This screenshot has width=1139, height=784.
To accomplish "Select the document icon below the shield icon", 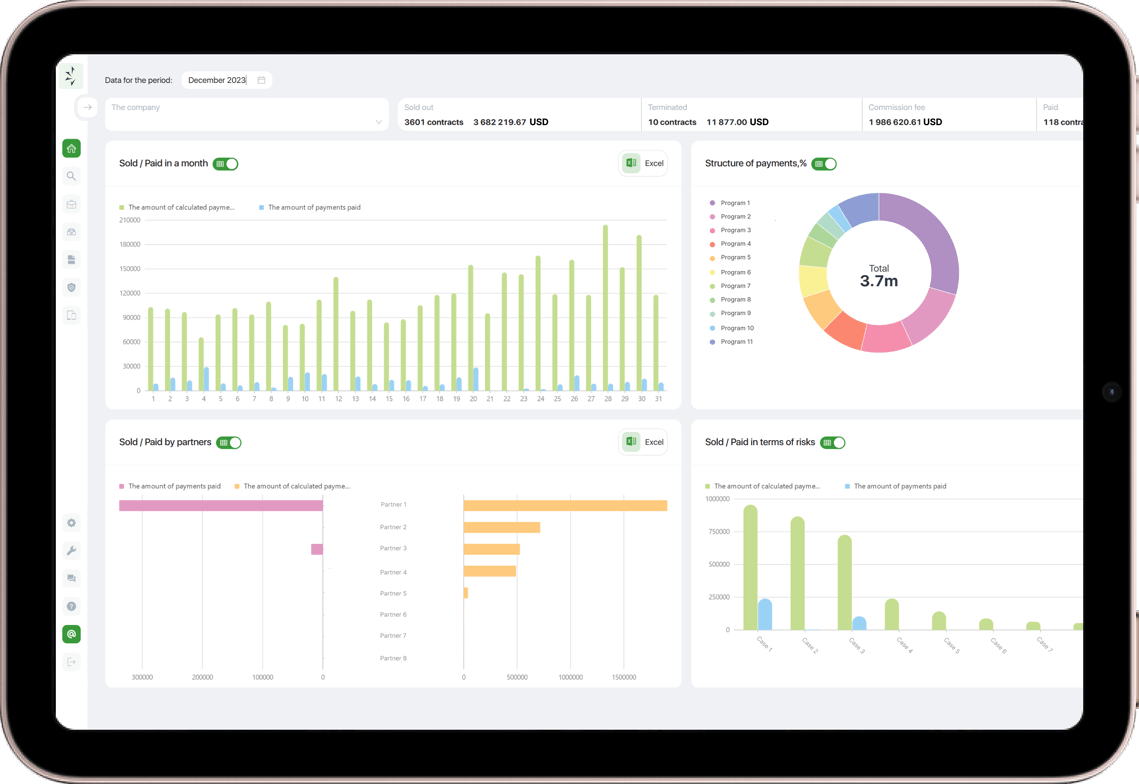I will [x=71, y=314].
